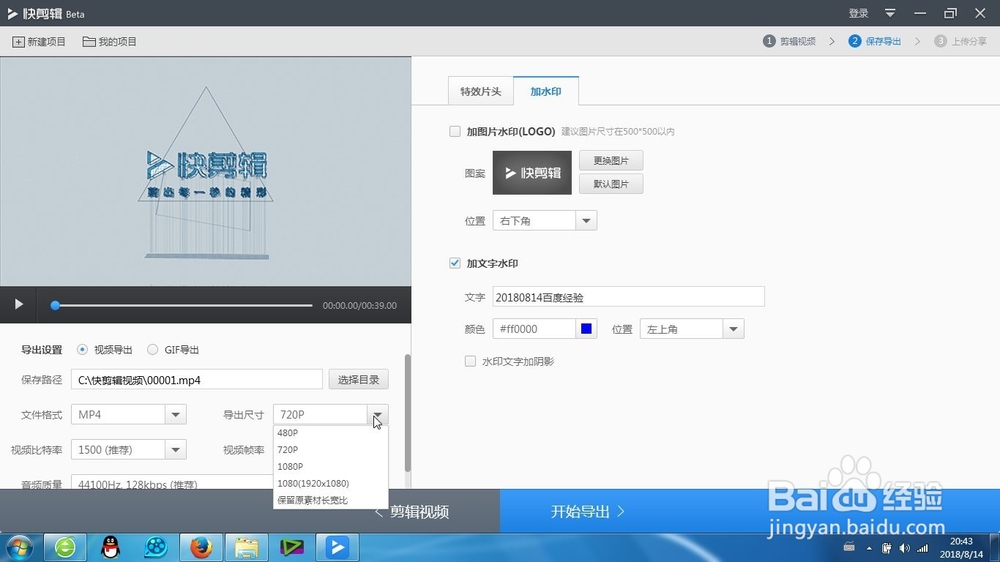Click the volume speaker tray icon

coord(904,548)
